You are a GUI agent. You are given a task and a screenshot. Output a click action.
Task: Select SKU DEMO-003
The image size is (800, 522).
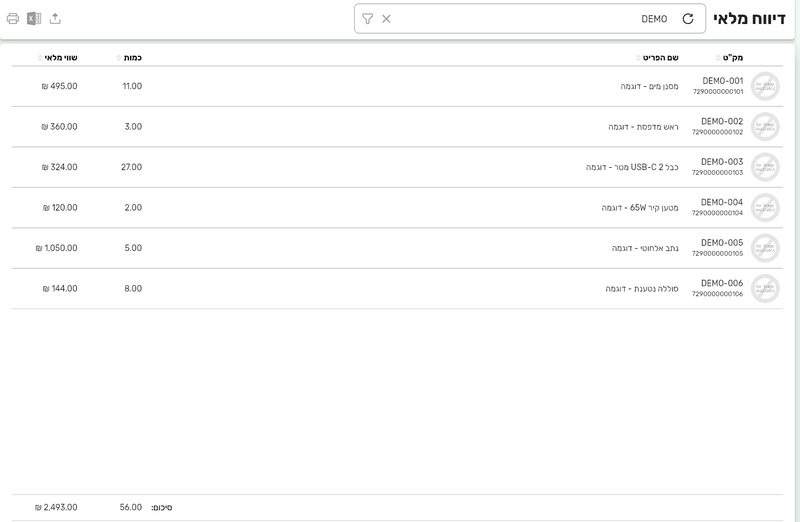[x=722, y=162]
